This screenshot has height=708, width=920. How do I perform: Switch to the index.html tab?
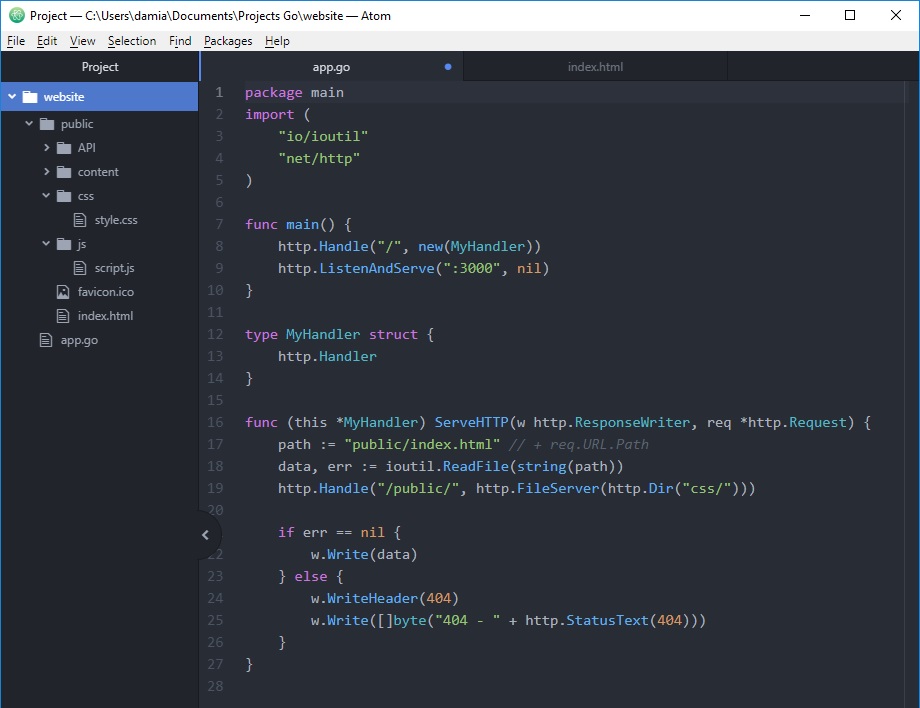click(x=595, y=67)
